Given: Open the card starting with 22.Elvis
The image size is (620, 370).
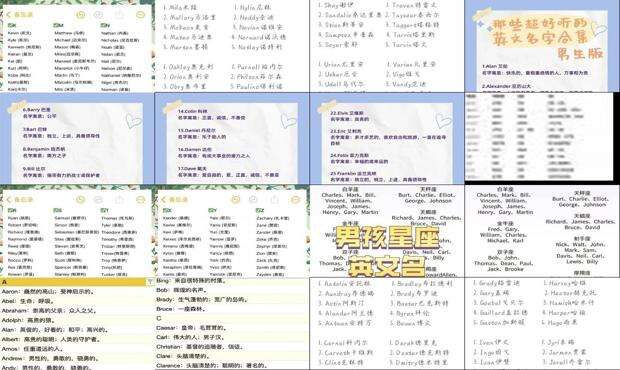Looking at the screenshot, I should (387, 138).
